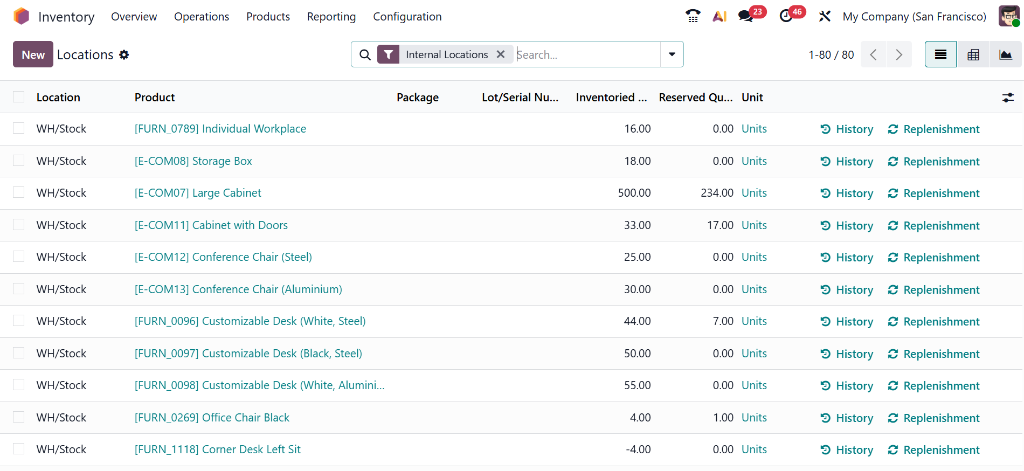Expand the search filter options dropdown
The image size is (1024, 471).
tap(672, 55)
